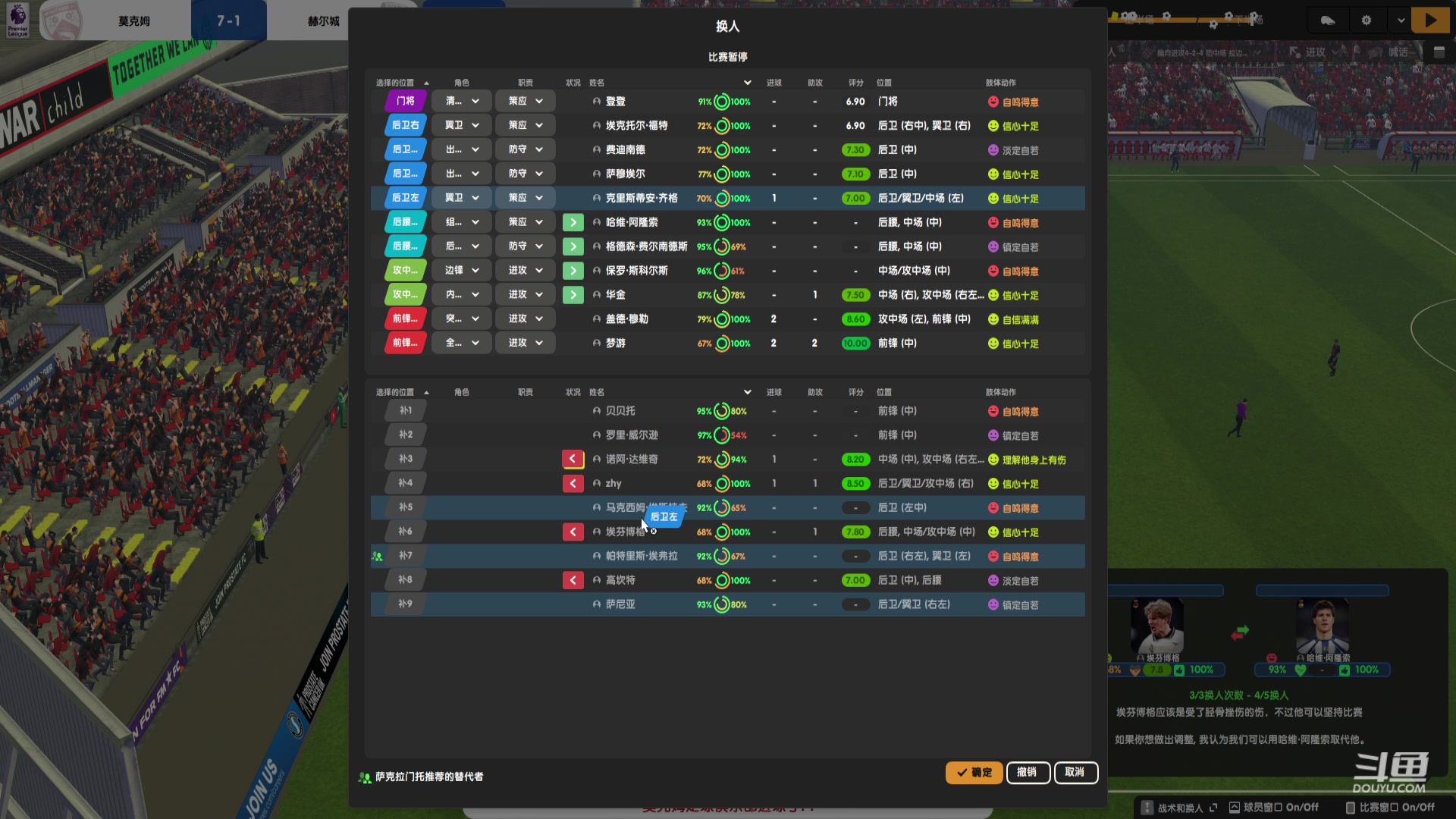This screenshot has width=1456, height=819.
Task: Toggle 比赛窗口 On/Off
Action: (x=1389, y=807)
